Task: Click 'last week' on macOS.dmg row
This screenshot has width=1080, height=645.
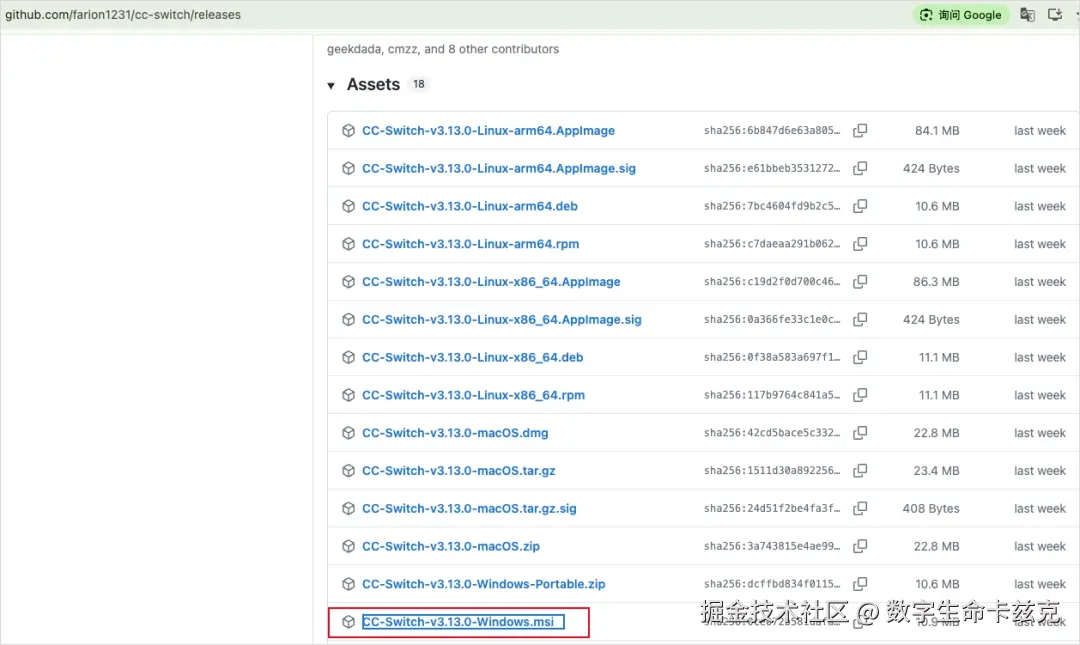Action: [1039, 433]
